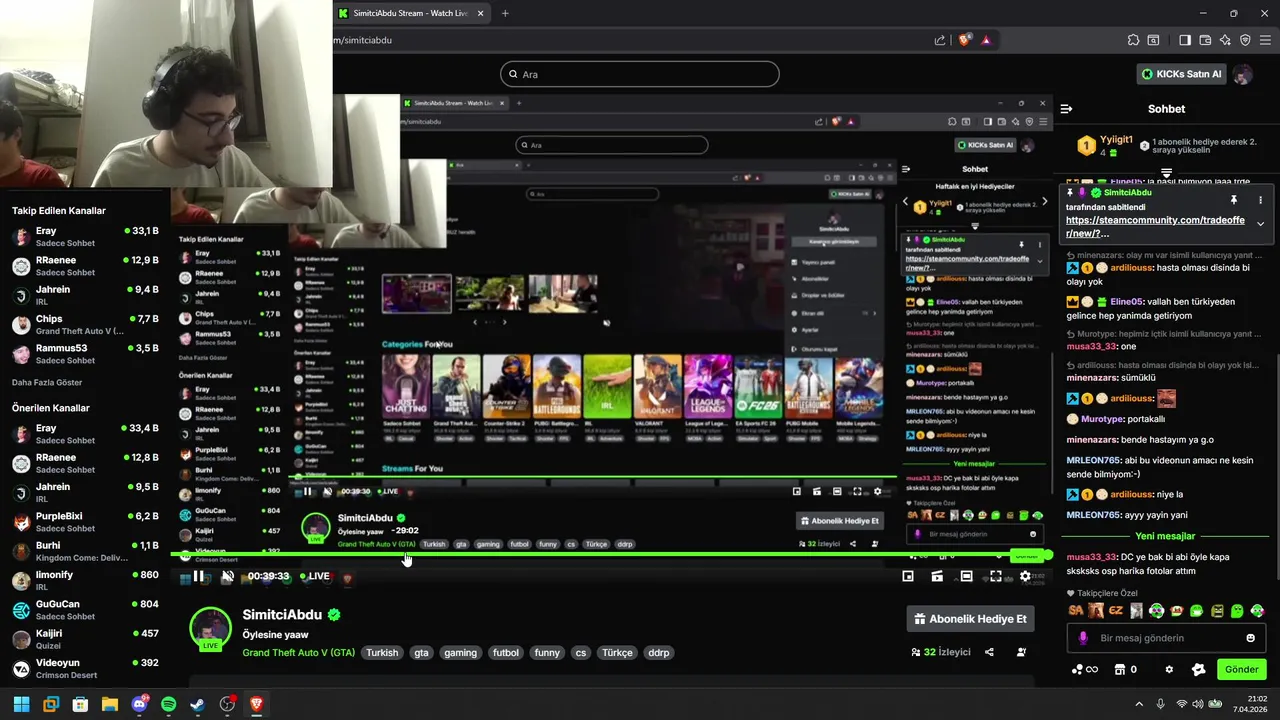The height and width of the screenshot is (720, 1280).
Task: Open pinned message three-dot menu
Action: [x=1260, y=200]
